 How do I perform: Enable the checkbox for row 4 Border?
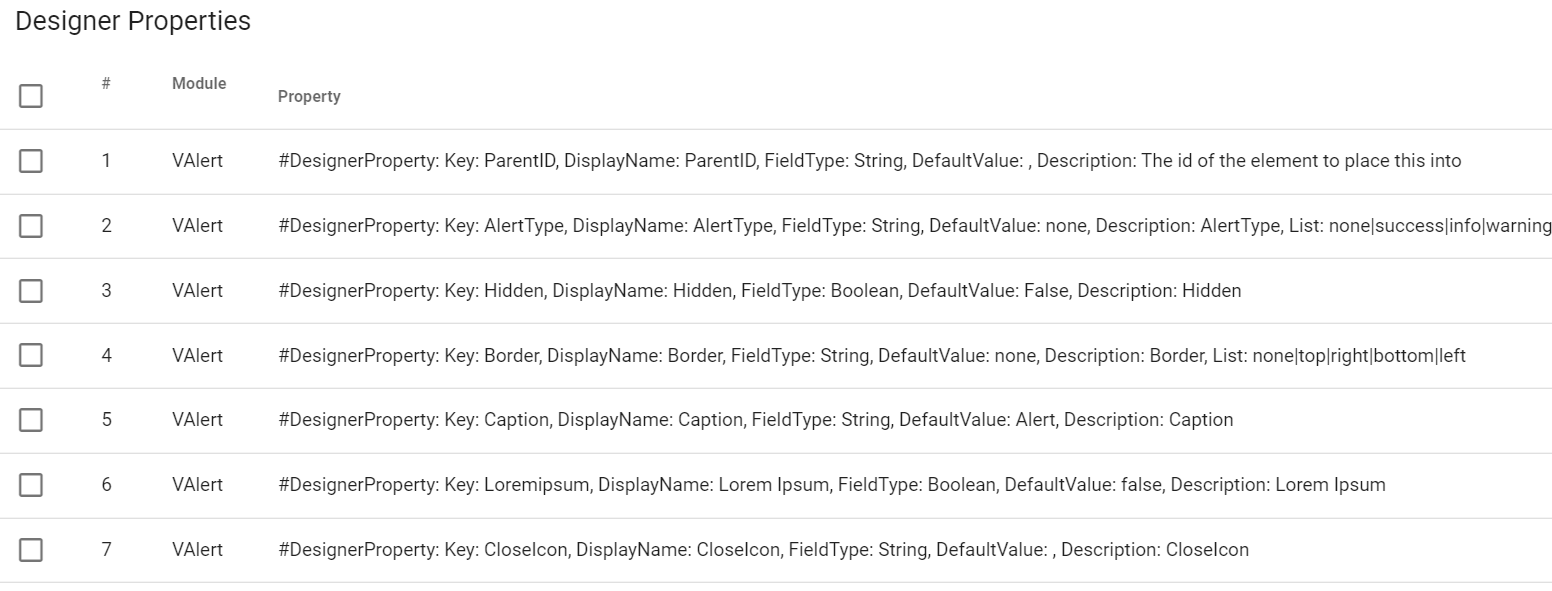point(31,355)
